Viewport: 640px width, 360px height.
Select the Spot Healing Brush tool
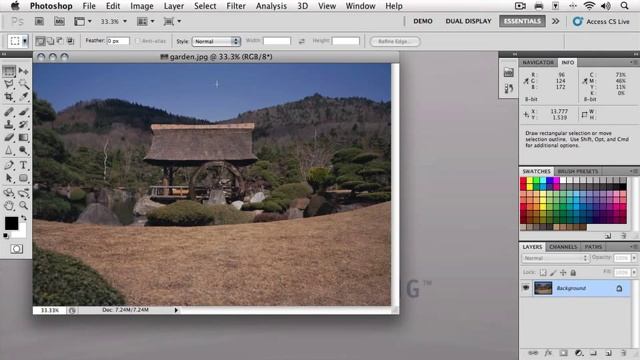(9, 111)
